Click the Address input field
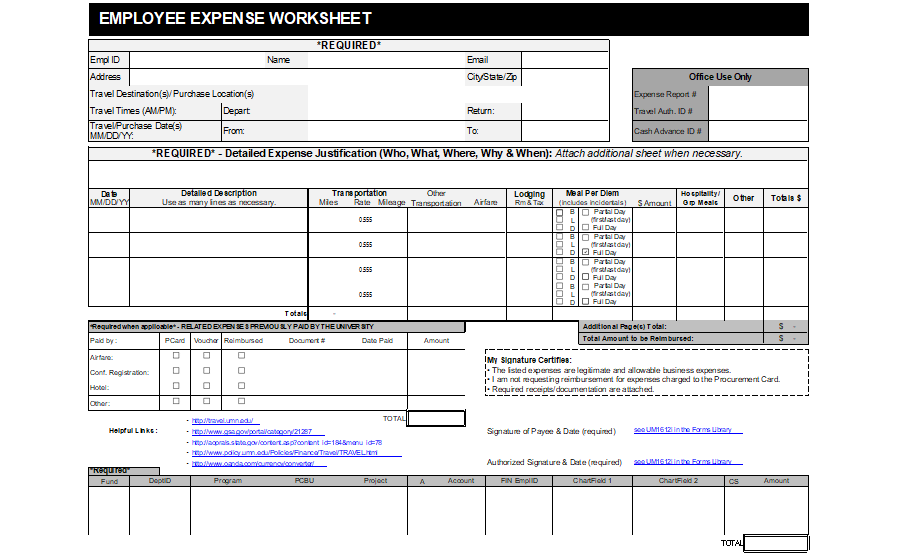The image size is (900, 559). [x=297, y=77]
